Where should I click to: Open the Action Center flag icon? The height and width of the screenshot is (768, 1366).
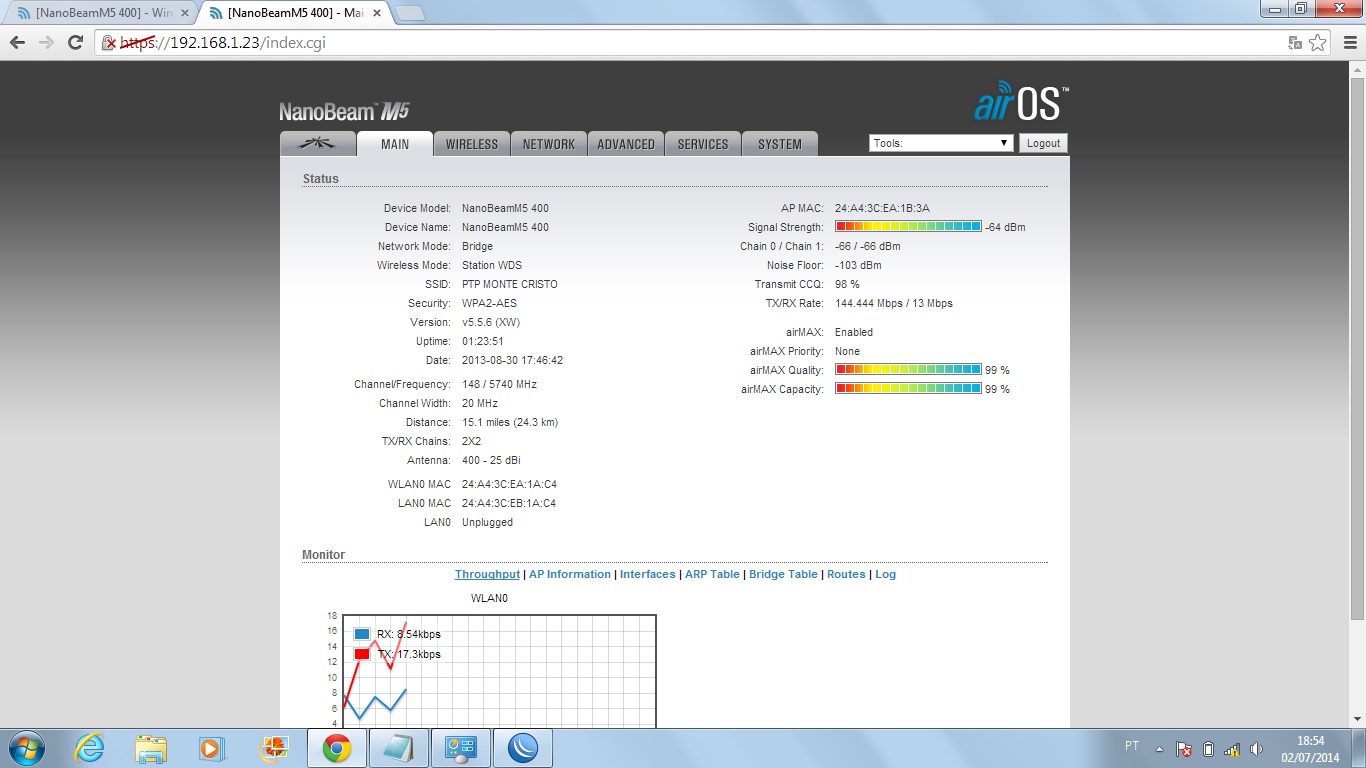[x=1184, y=748]
